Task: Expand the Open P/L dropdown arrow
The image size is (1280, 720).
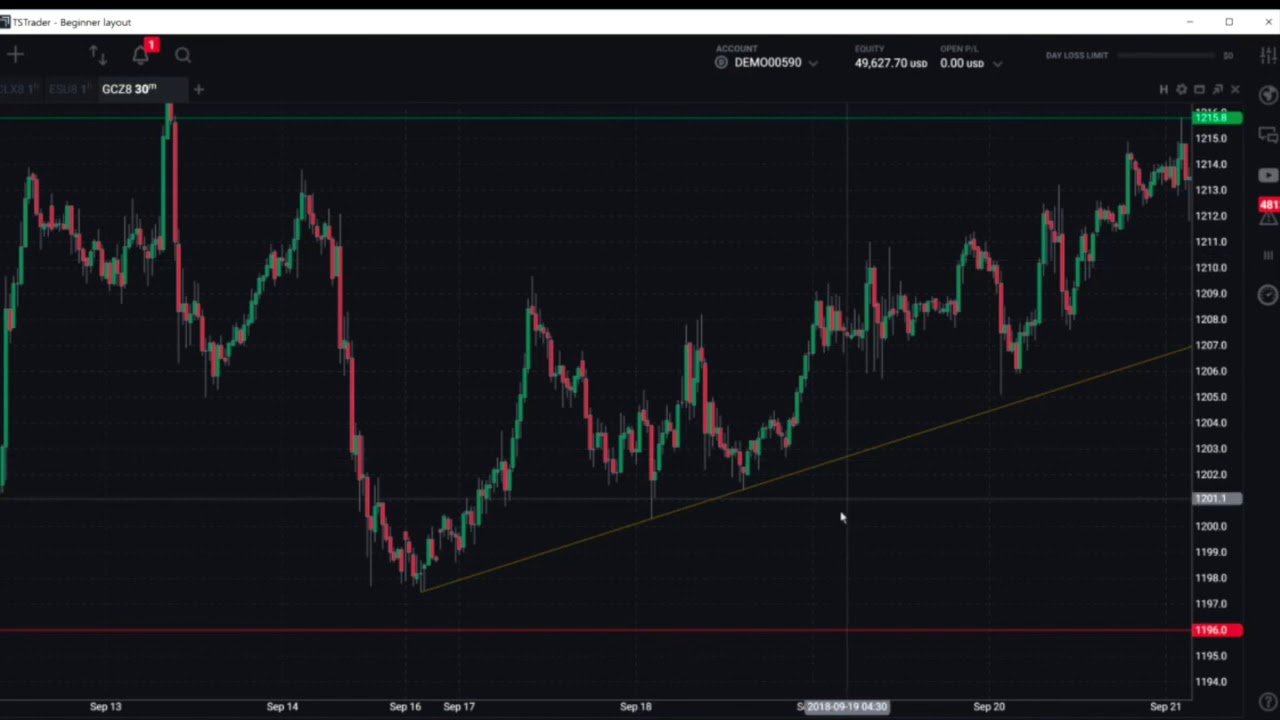Action: (996, 63)
